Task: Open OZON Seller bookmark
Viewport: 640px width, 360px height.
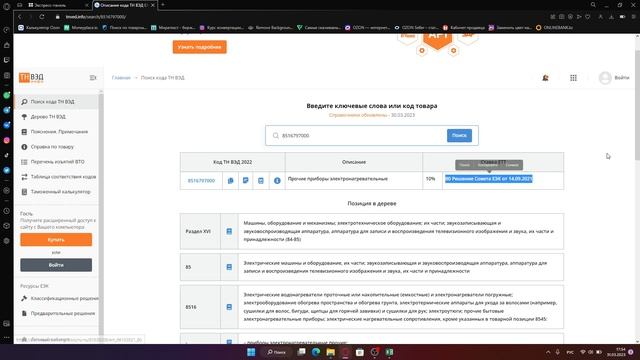Action: point(416,27)
